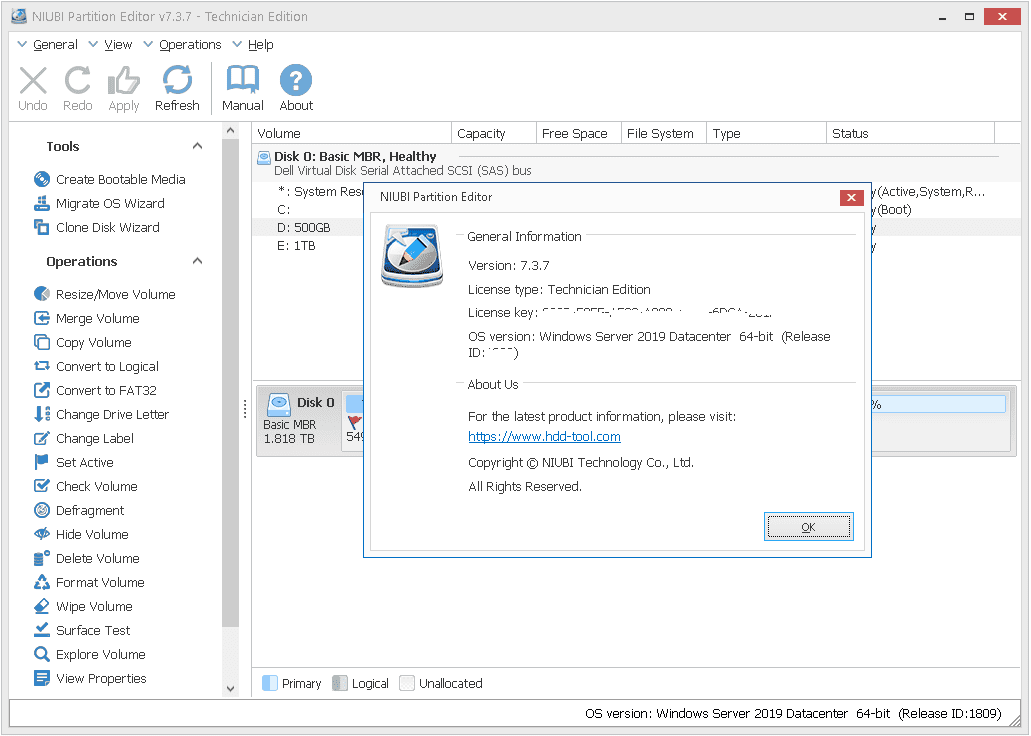
Task: Collapse the Operations section chevron
Action: [197, 260]
